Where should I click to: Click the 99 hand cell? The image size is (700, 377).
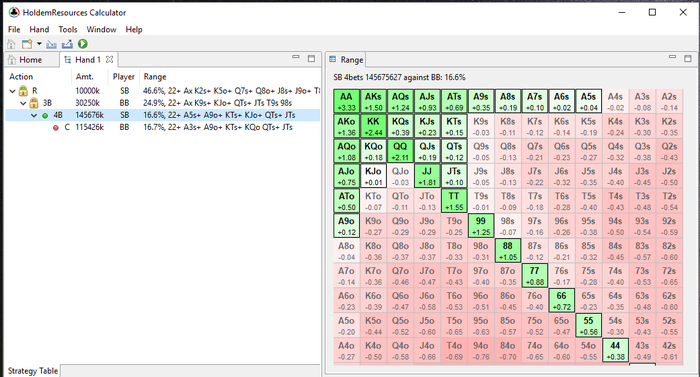(481, 226)
